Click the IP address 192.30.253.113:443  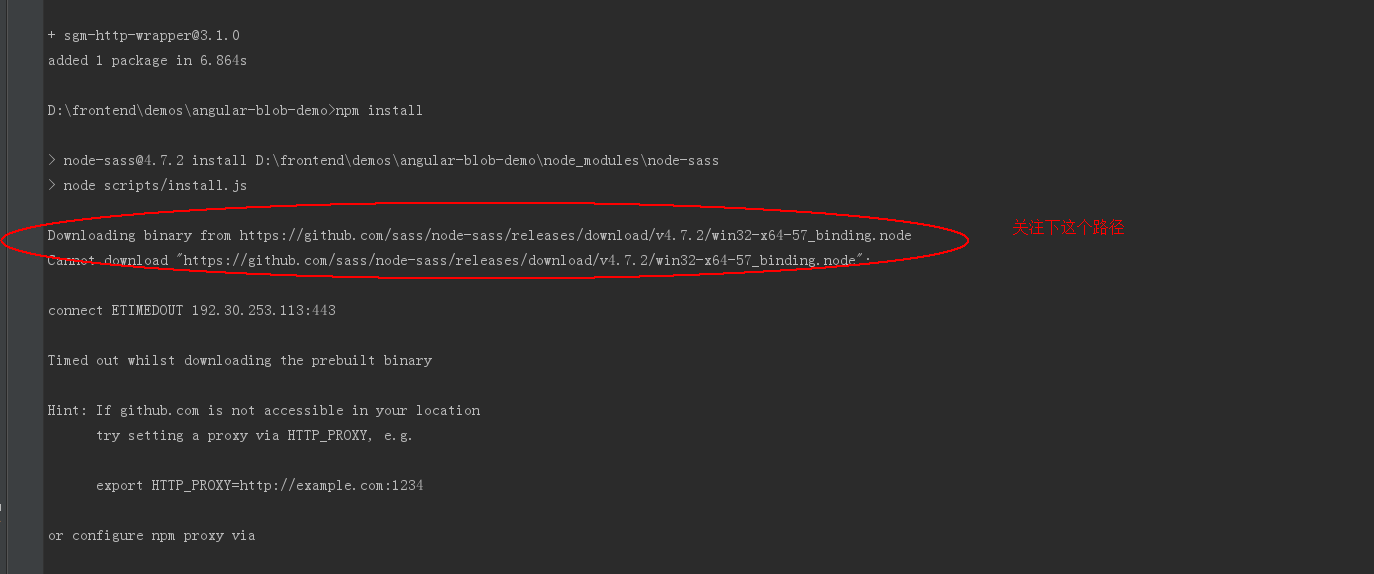coord(264,311)
